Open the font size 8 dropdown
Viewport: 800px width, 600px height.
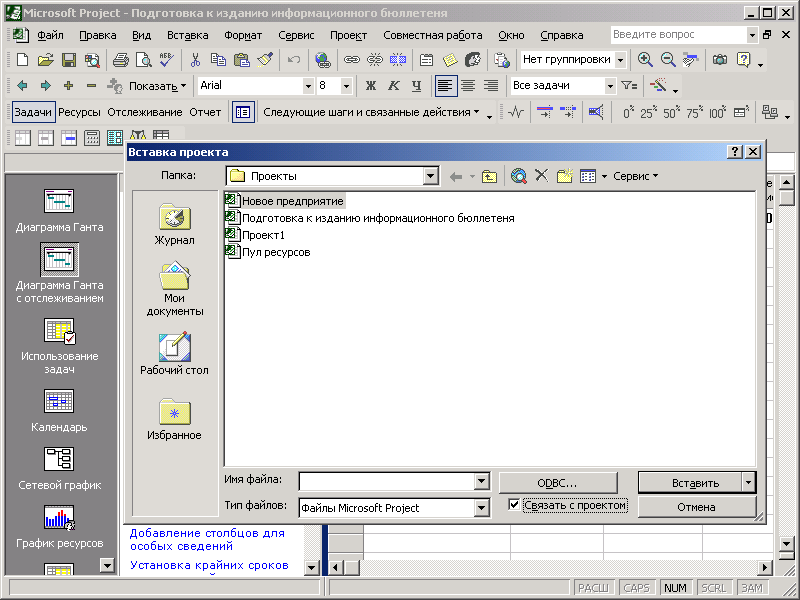[x=346, y=86]
